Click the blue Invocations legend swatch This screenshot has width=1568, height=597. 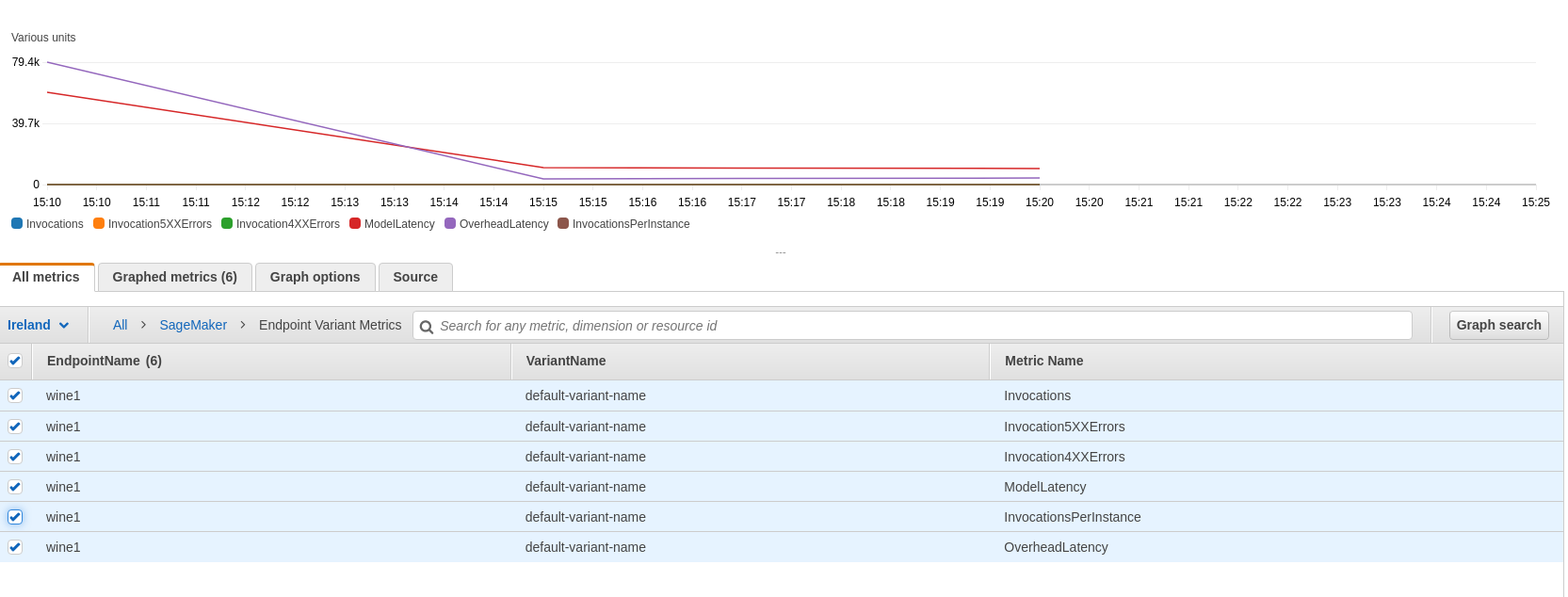point(17,223)
